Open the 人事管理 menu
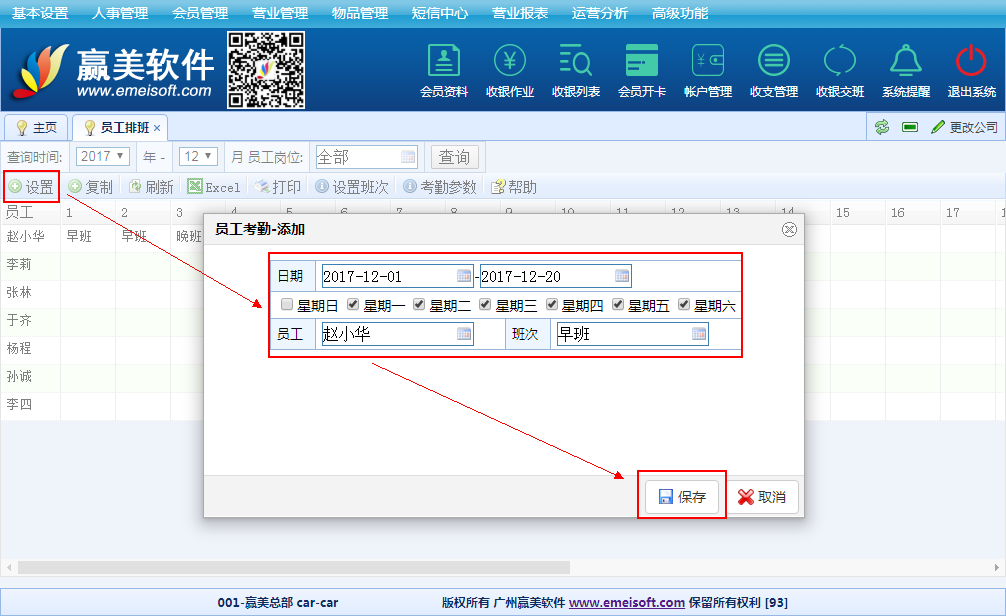 click(120, 13)
